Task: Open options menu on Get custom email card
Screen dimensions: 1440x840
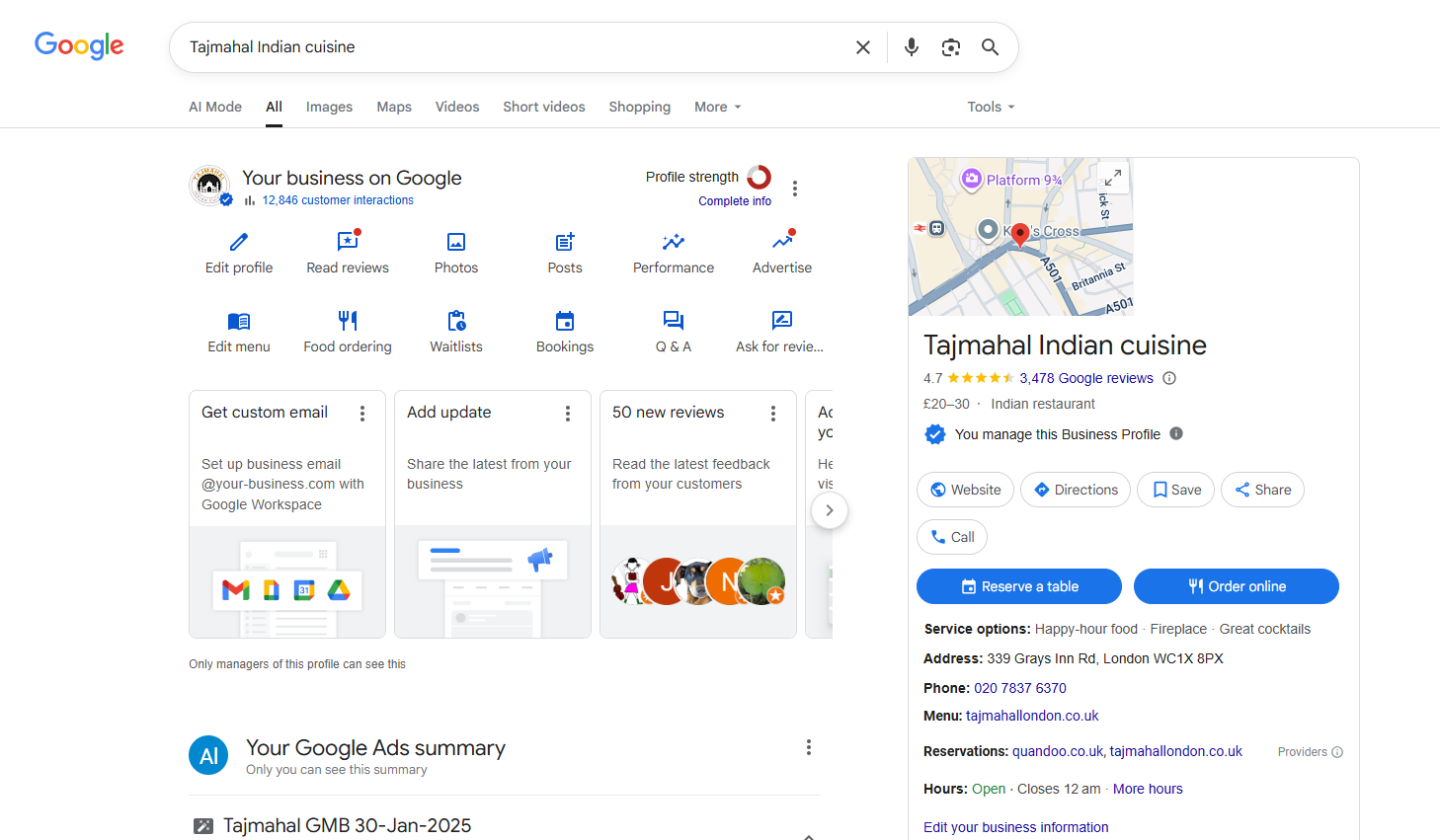Action: pos(362,414)
